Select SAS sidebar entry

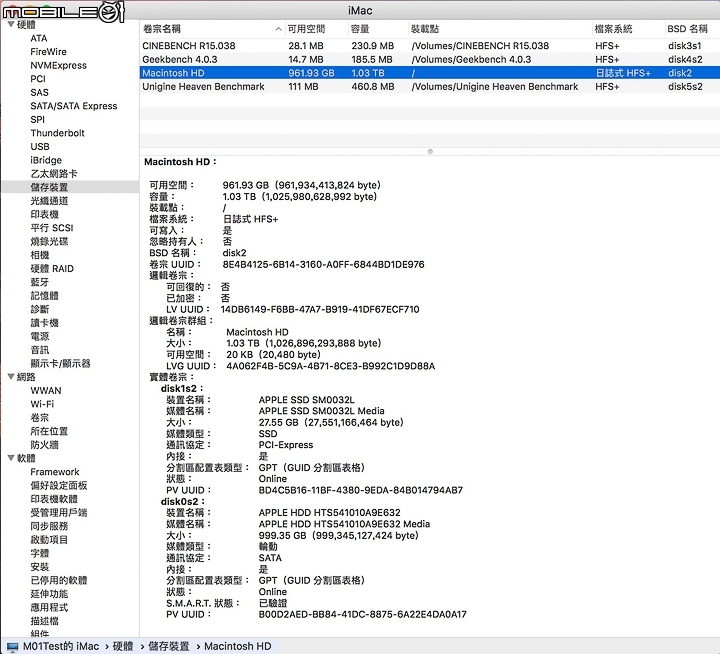click(39, 92)
